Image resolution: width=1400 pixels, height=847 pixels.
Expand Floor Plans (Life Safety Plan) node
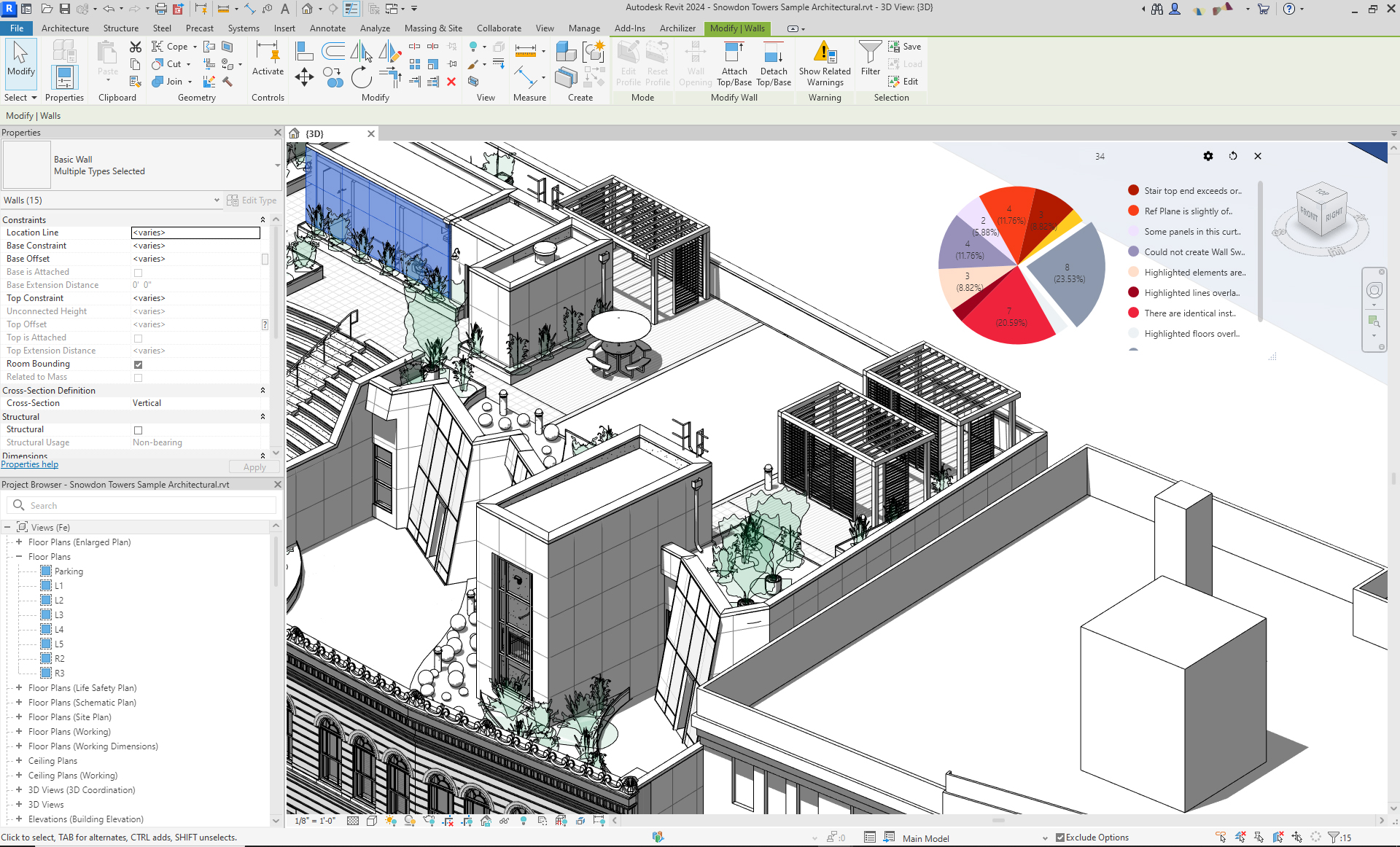point(19,688)
